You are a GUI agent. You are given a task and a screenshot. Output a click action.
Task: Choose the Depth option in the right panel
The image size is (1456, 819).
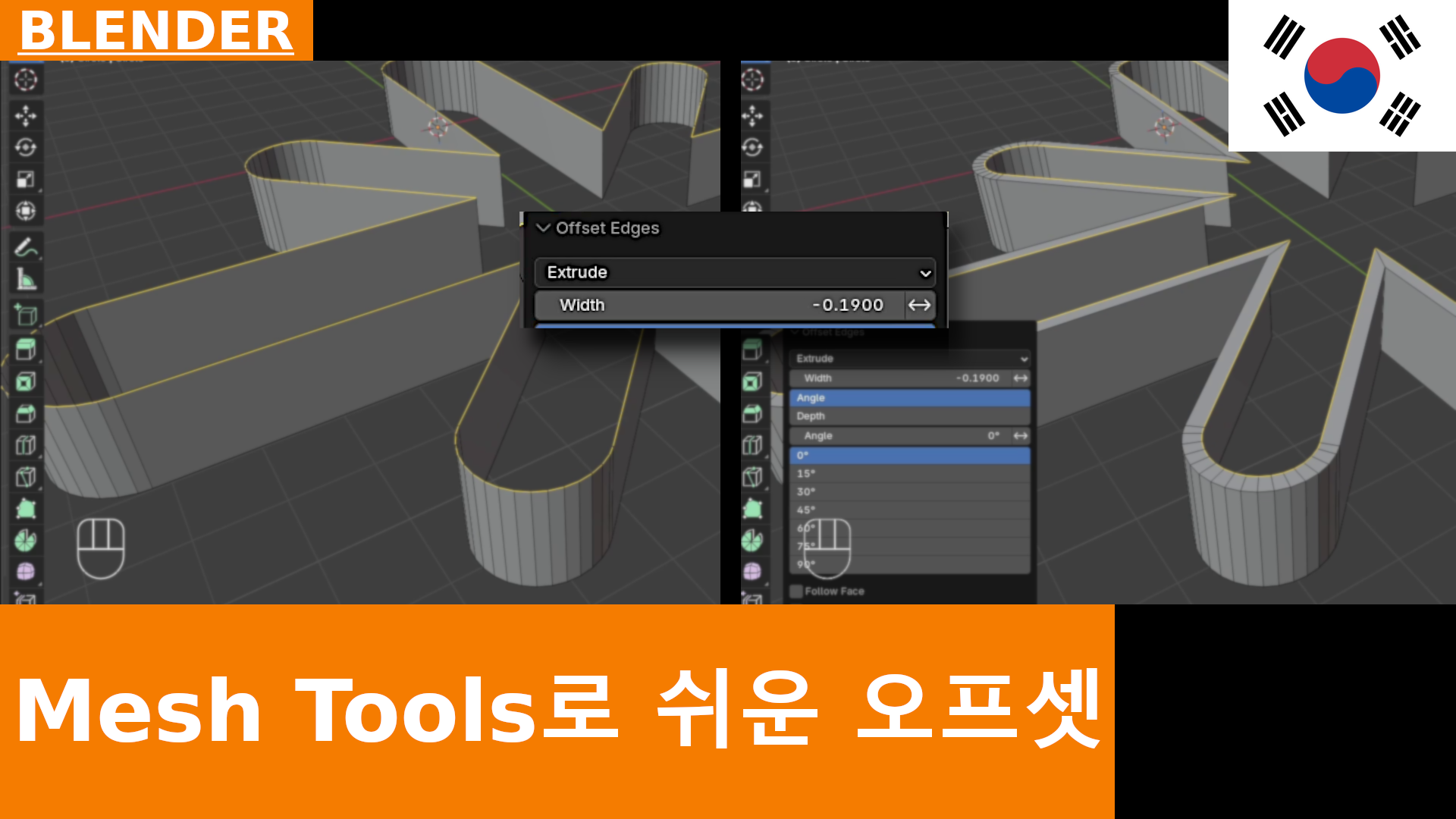[x=909, y=416]
